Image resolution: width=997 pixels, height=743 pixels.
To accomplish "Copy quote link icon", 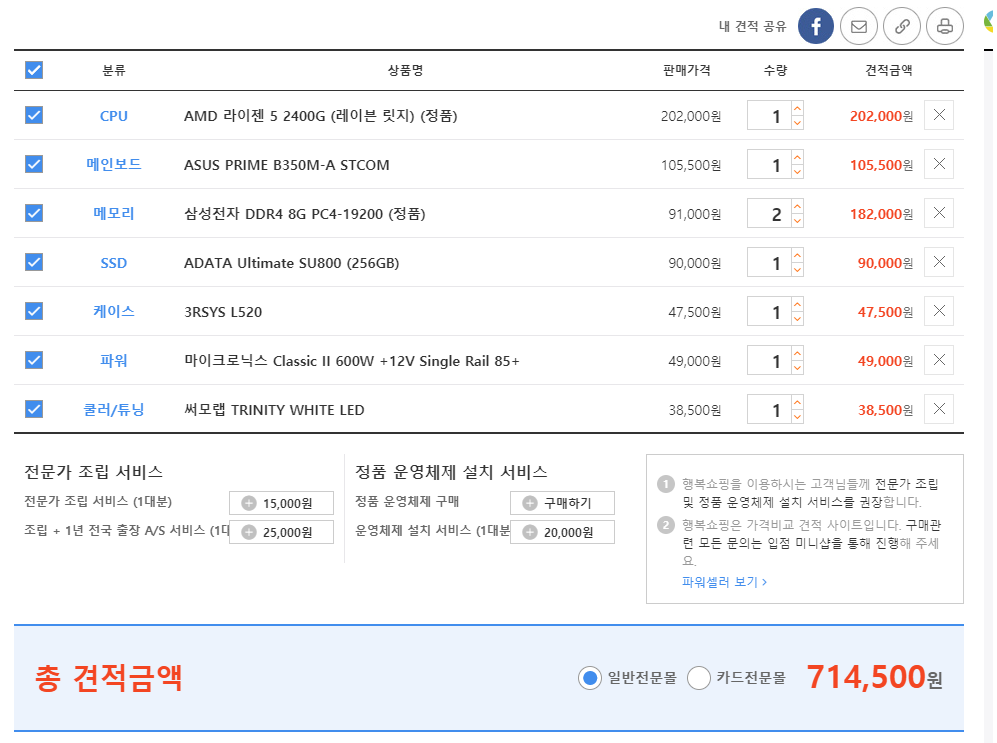I will pos(902,26).
